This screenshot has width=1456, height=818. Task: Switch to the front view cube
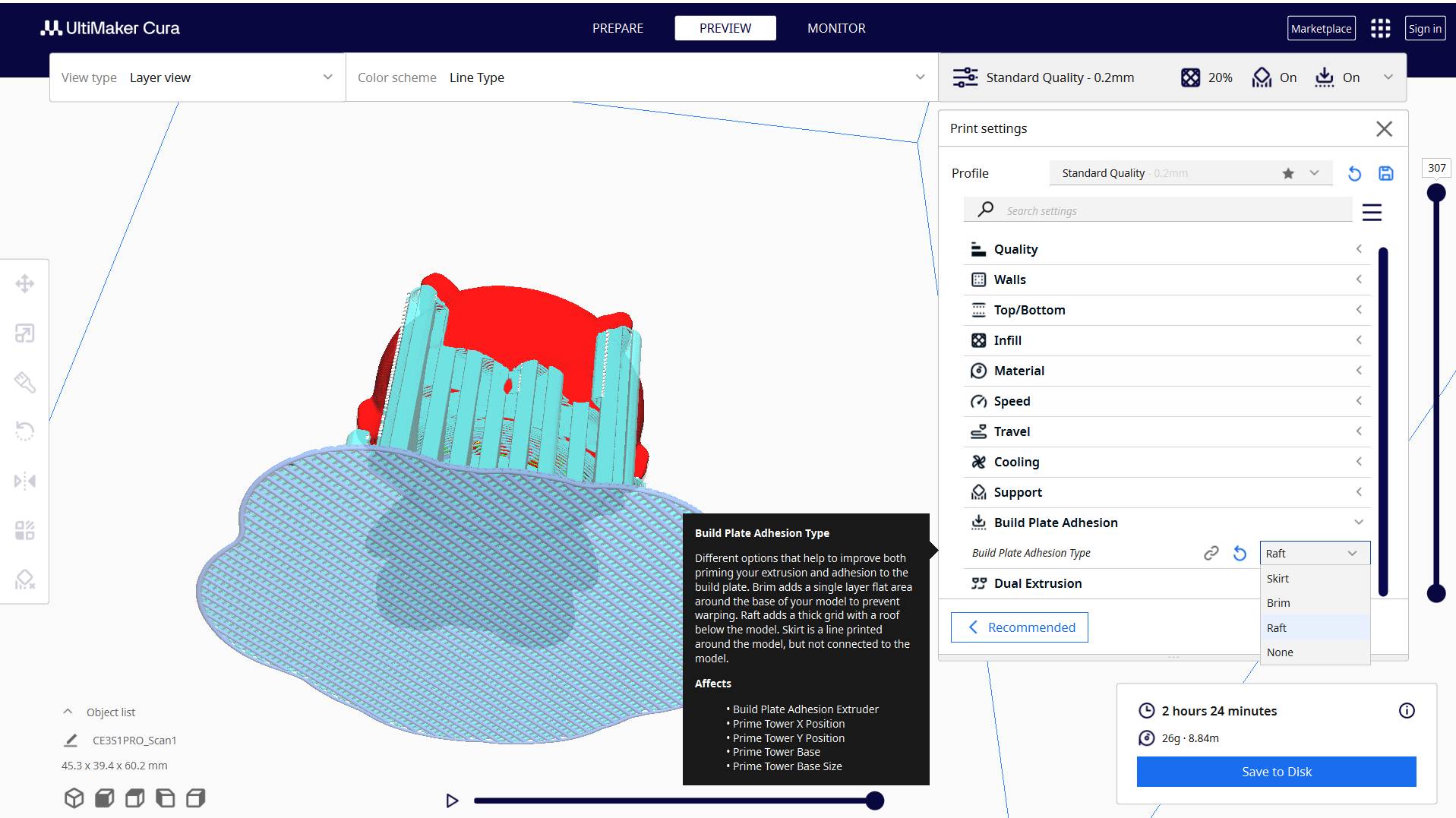coord(104,798)
